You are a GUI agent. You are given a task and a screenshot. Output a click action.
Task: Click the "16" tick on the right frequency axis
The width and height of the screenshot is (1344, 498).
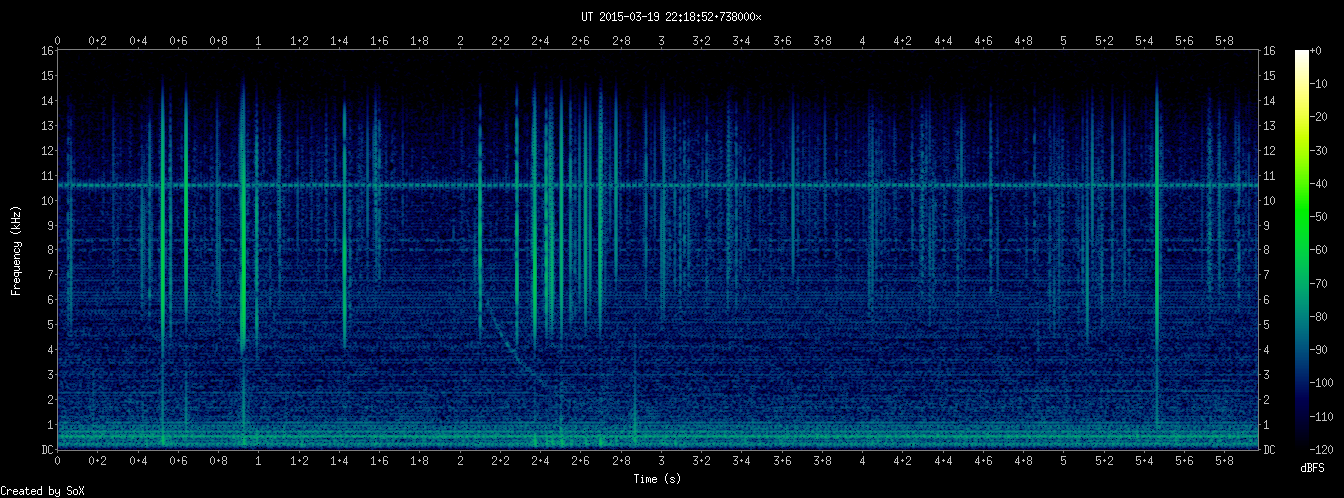pos(1269,51)
